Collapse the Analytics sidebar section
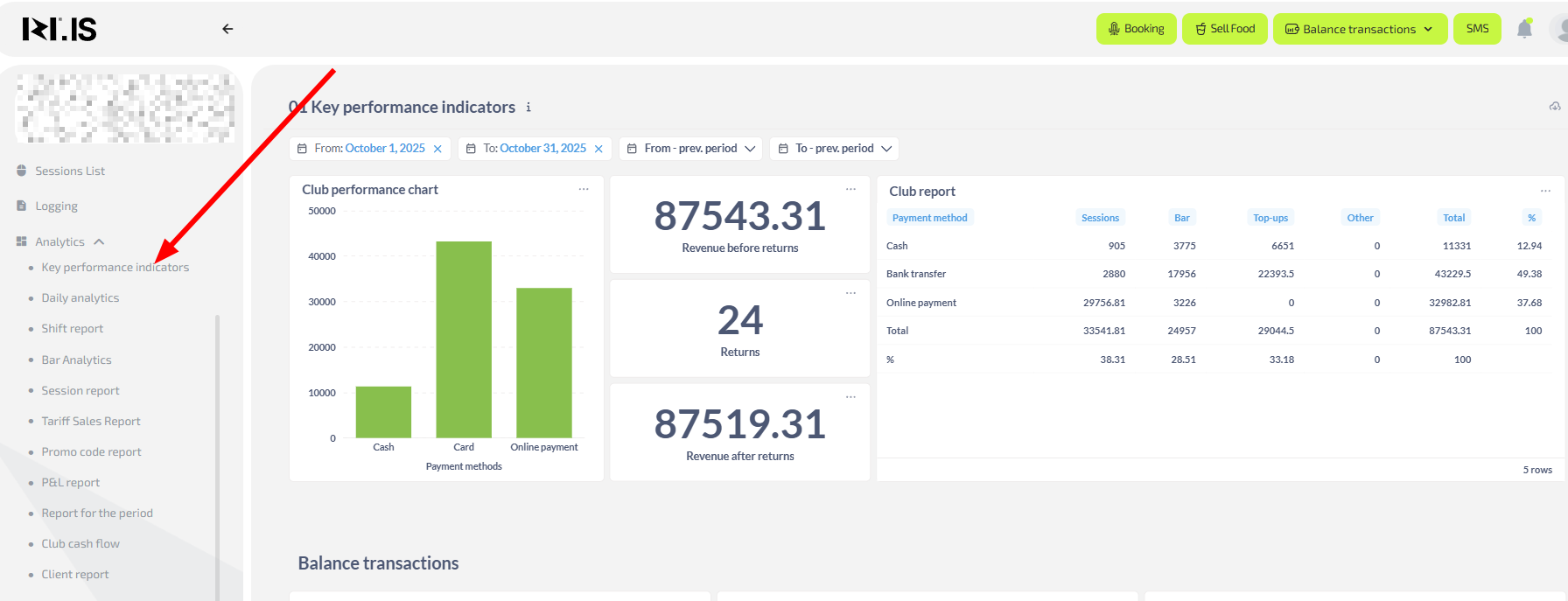 60,241
